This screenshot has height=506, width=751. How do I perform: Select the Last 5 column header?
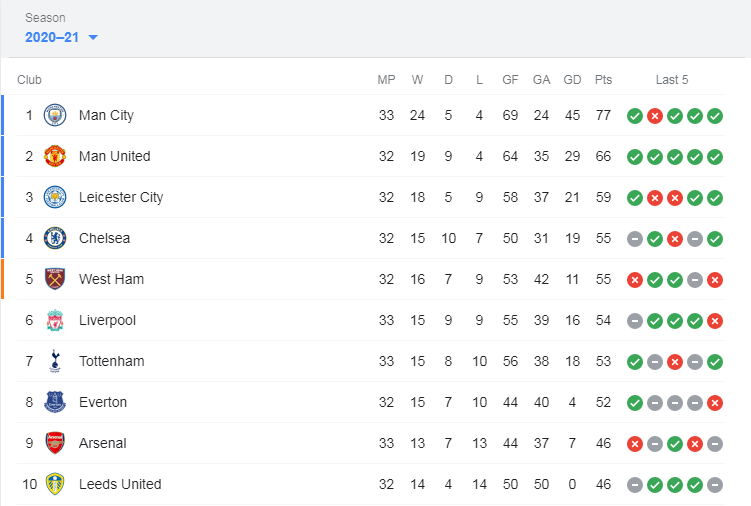point(672,80)
